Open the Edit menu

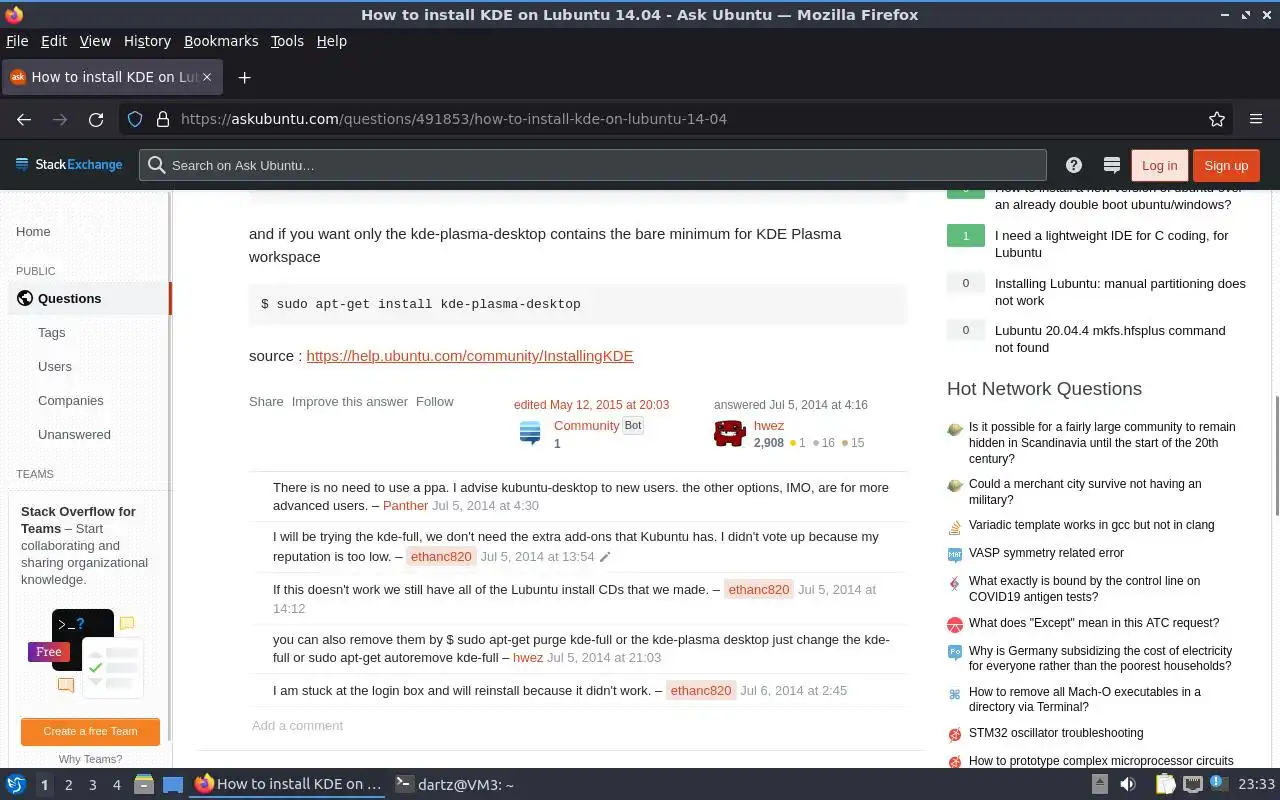[x=54, y=41]
